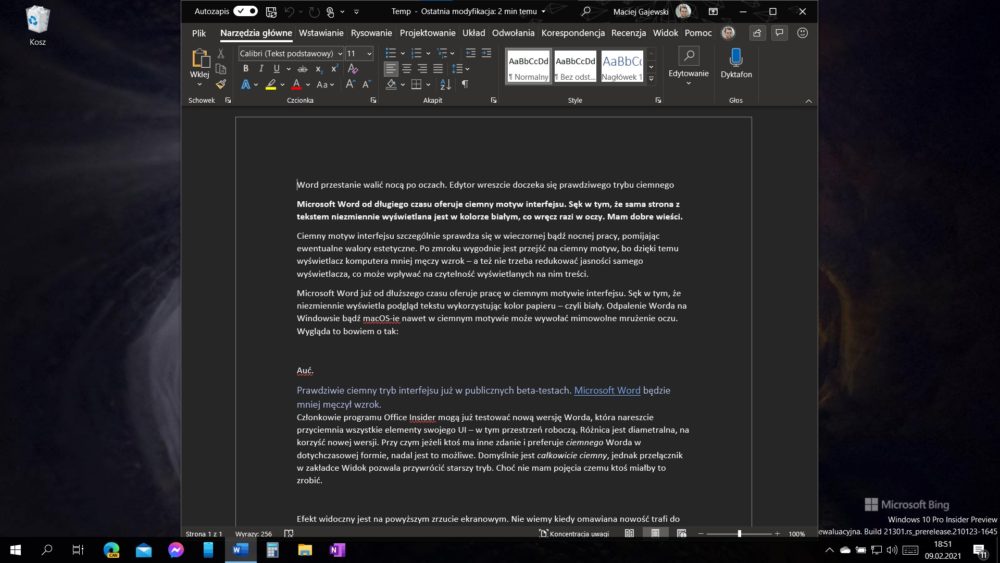Toggle the Autozapis switch
Screen dimensions: 1000x563
(x=245, y=11)
